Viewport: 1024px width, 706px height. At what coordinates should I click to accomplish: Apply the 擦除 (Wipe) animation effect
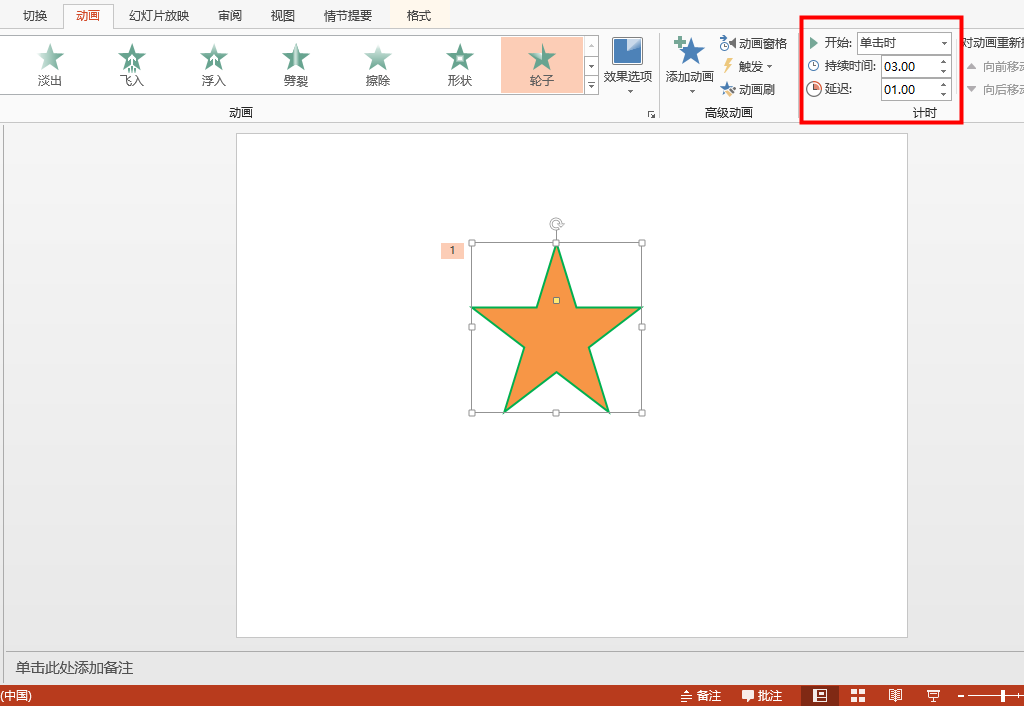click(378, 65)
